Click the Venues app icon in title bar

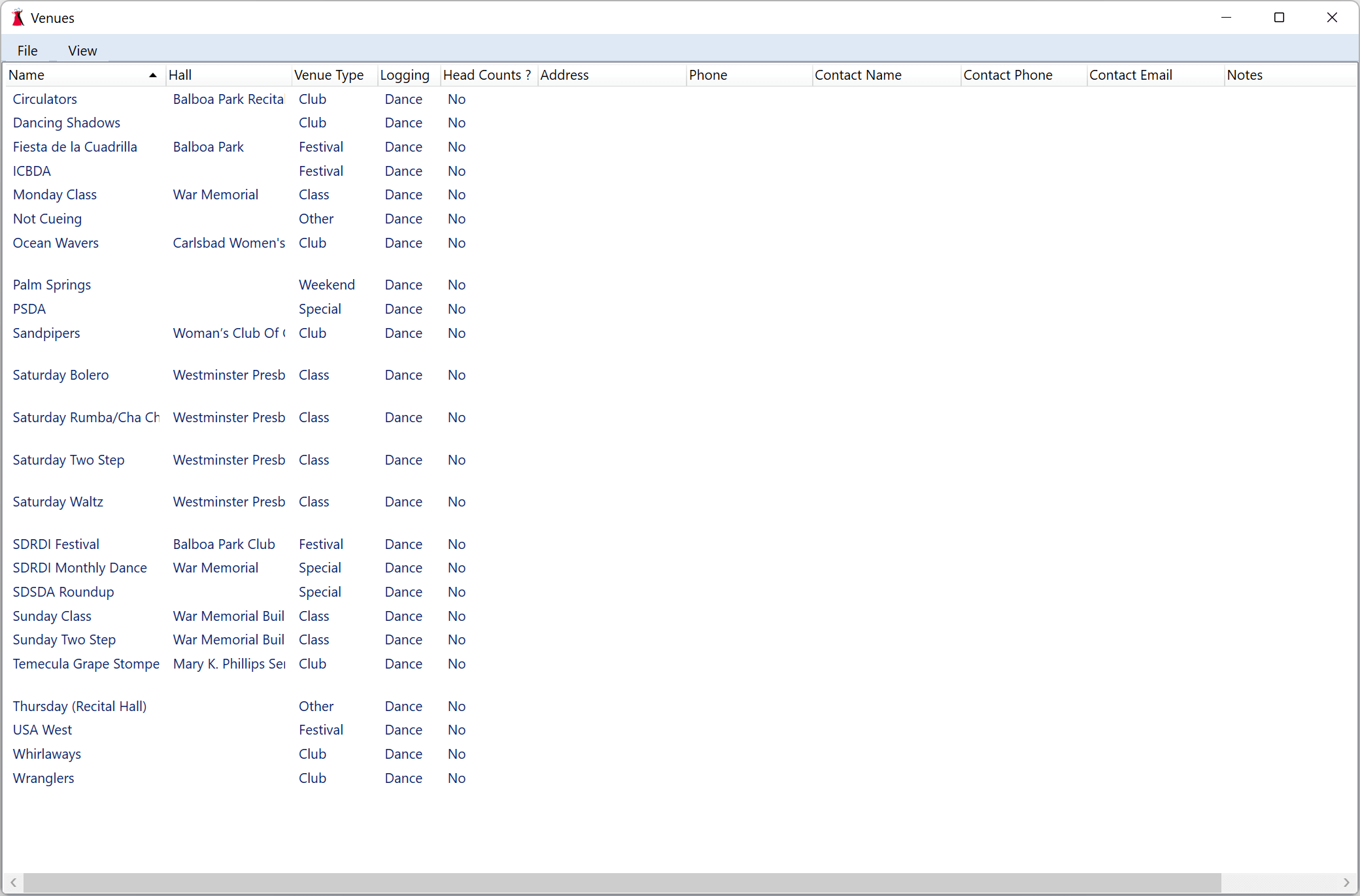(x=18, y=18)
